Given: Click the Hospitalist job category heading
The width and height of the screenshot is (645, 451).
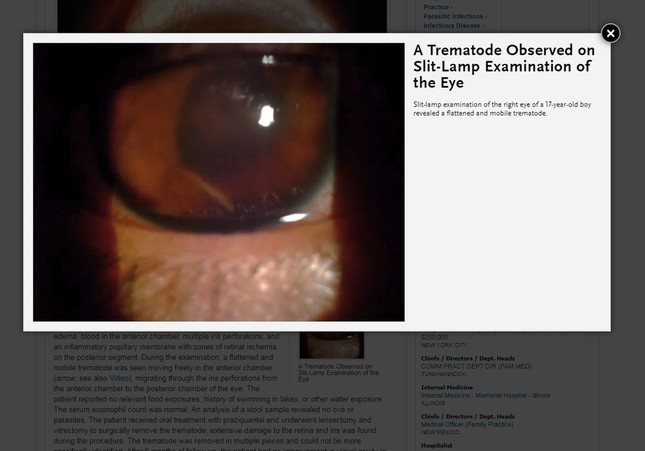Looking at the screenshot, I should pyautogui.click(x=436, y=445).
